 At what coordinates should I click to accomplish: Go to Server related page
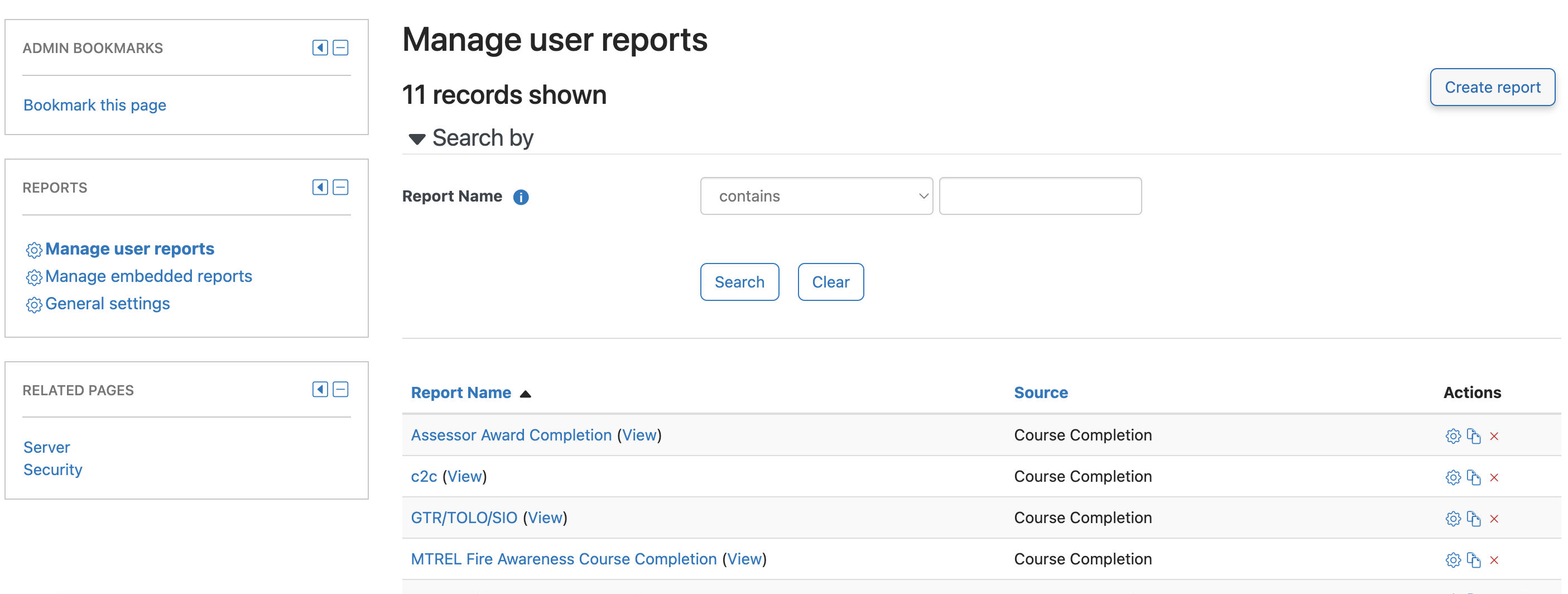tap(47, 447)
